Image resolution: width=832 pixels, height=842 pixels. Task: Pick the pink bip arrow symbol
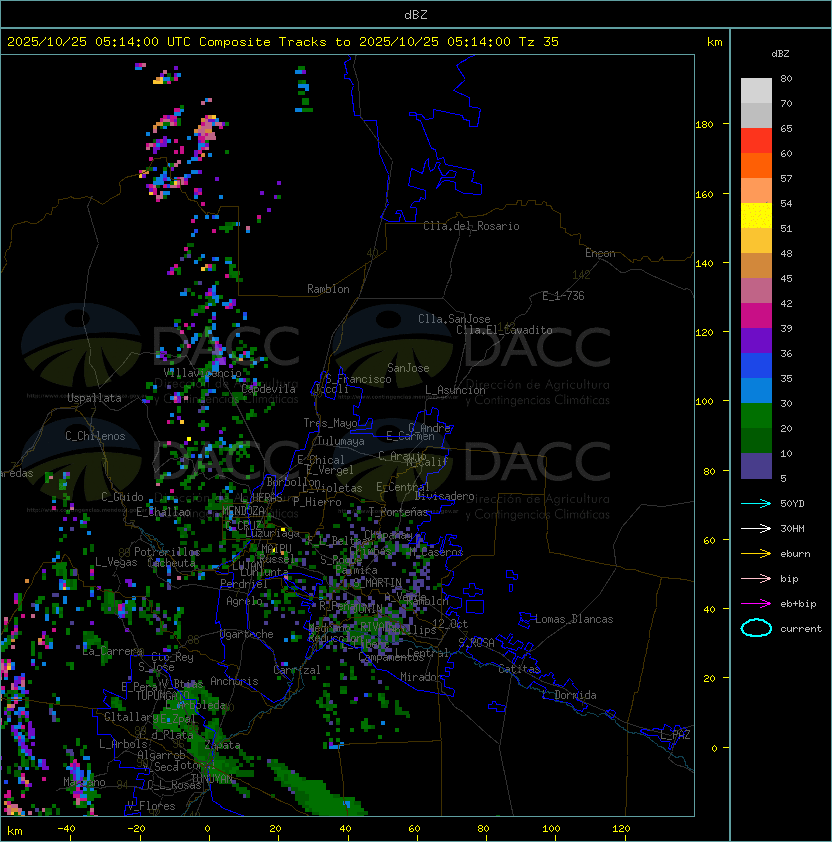pos(756,579)
